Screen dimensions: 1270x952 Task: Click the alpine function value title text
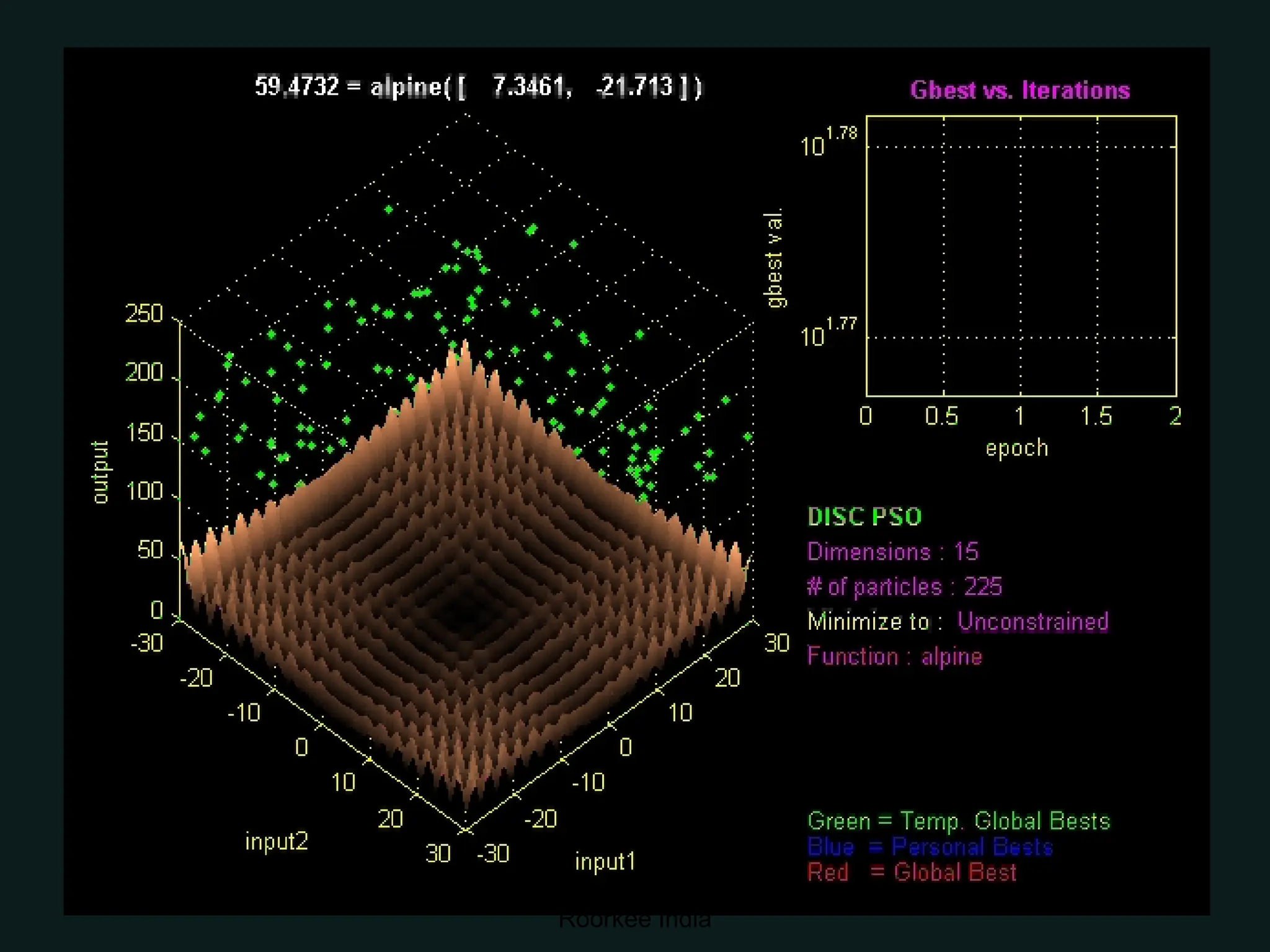click(x=477, y=86)
